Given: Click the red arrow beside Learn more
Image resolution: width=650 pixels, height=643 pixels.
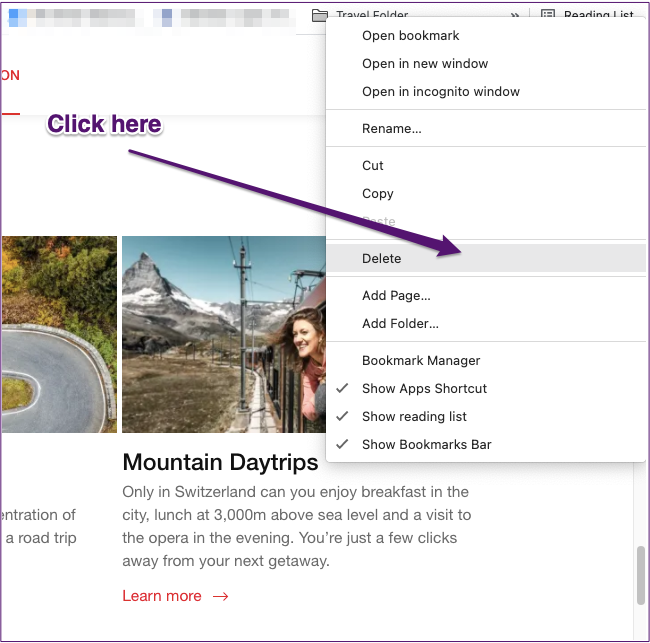Looking at the screenshot, I should [x=221, y=597].
